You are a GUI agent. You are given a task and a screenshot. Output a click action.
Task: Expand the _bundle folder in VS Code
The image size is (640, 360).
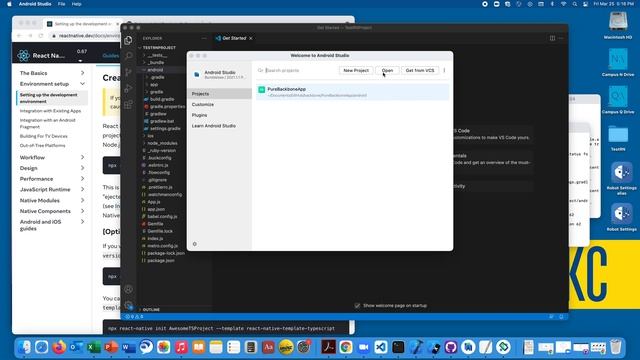(x=156, y=62)
